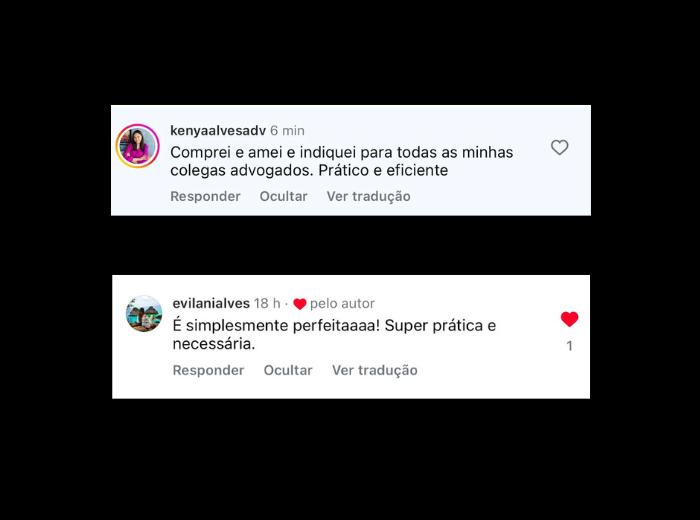Click the 6 min timestamp
This screenshot has width=700, height=520.
pyautogui.click(x=288, y=131)
